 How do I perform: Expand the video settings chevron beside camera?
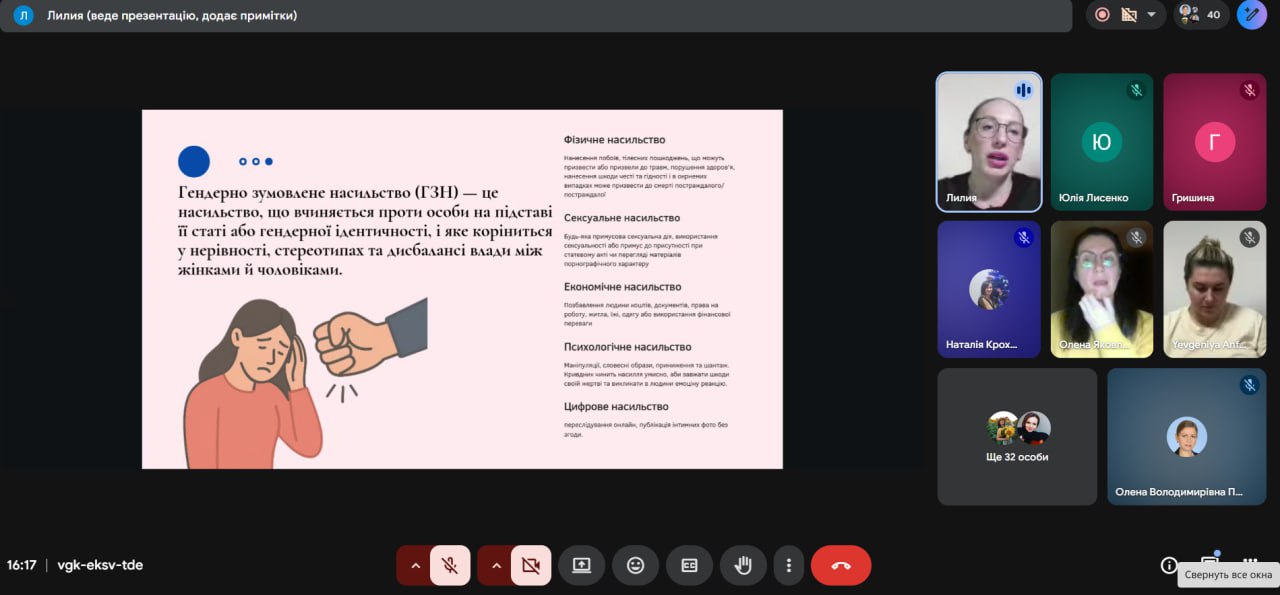pos(495,565)
